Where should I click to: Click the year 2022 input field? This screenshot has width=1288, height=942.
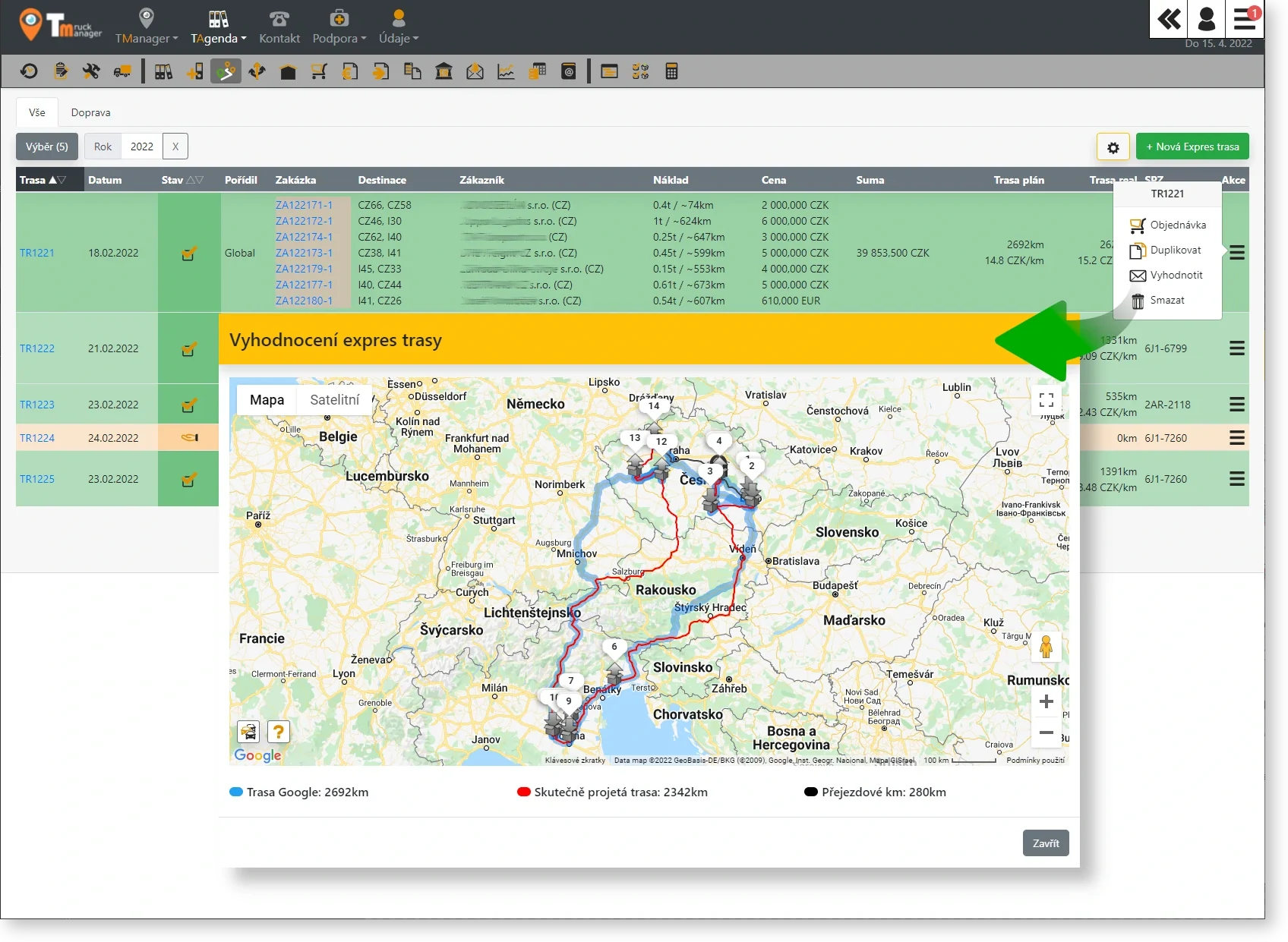tap(142, 147)
